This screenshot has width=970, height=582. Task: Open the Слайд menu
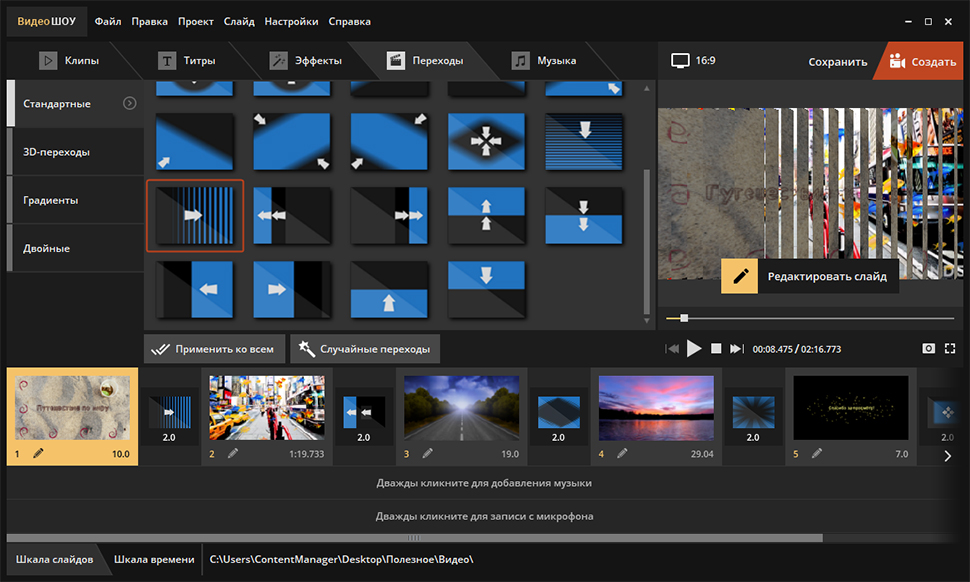[239, 22]
